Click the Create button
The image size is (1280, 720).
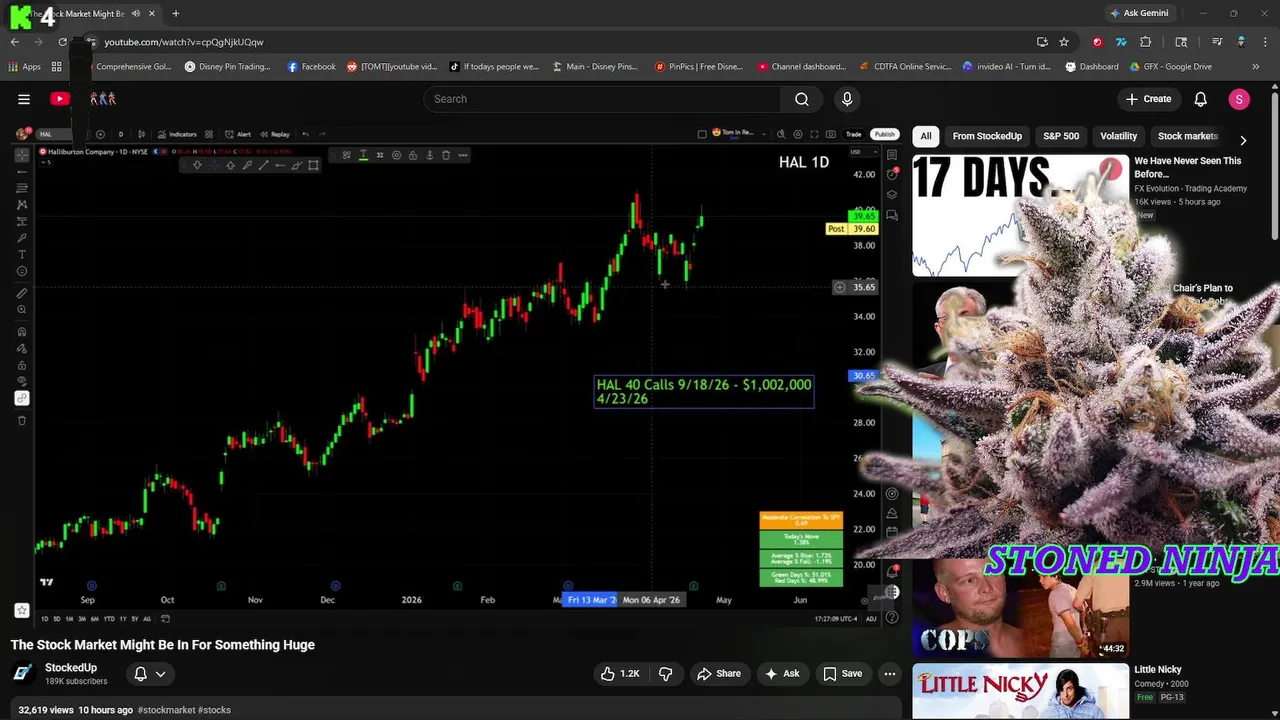coord(1148,99)
